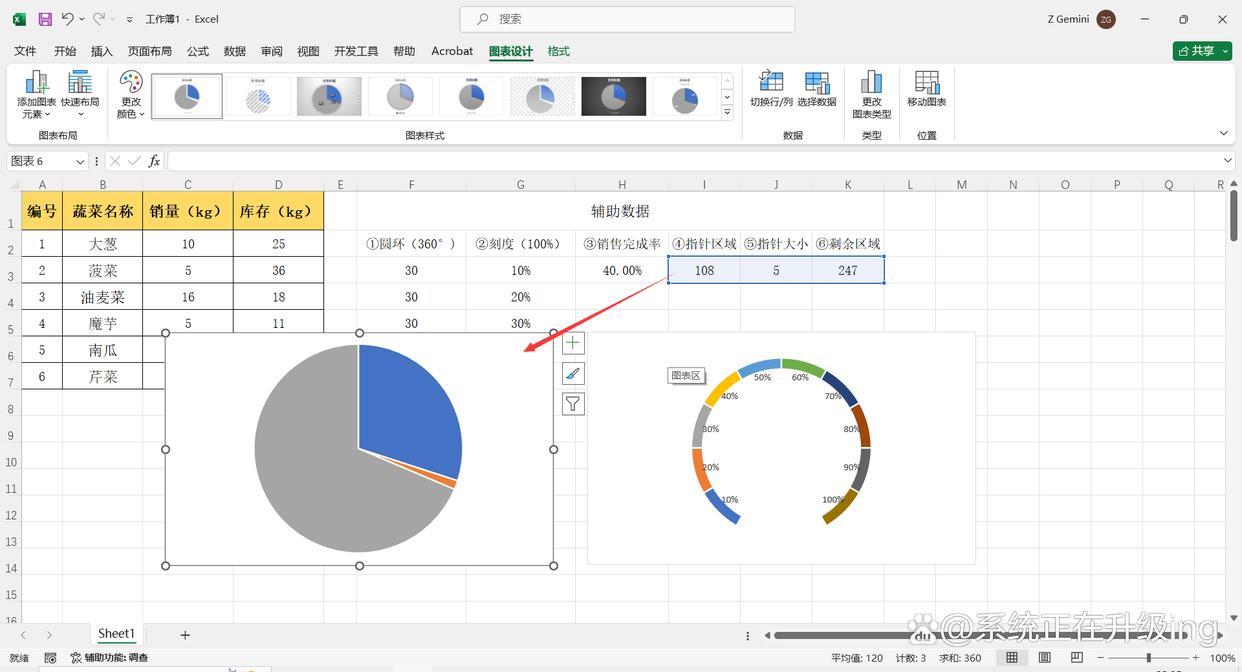Image resolution: width=1242 pixels, height=672 pixels.
Task: Apply the dark background chart style thumbnail
Action: (613, 97)
